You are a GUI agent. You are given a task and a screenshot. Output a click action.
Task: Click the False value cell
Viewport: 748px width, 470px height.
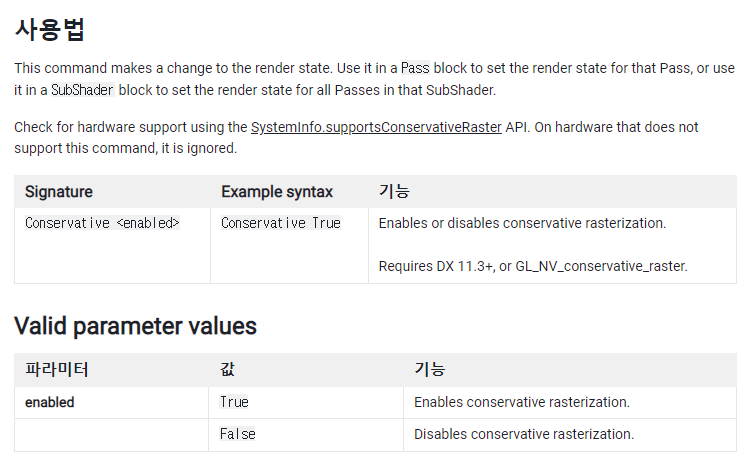pyautogui.click(x=237, y=434)
